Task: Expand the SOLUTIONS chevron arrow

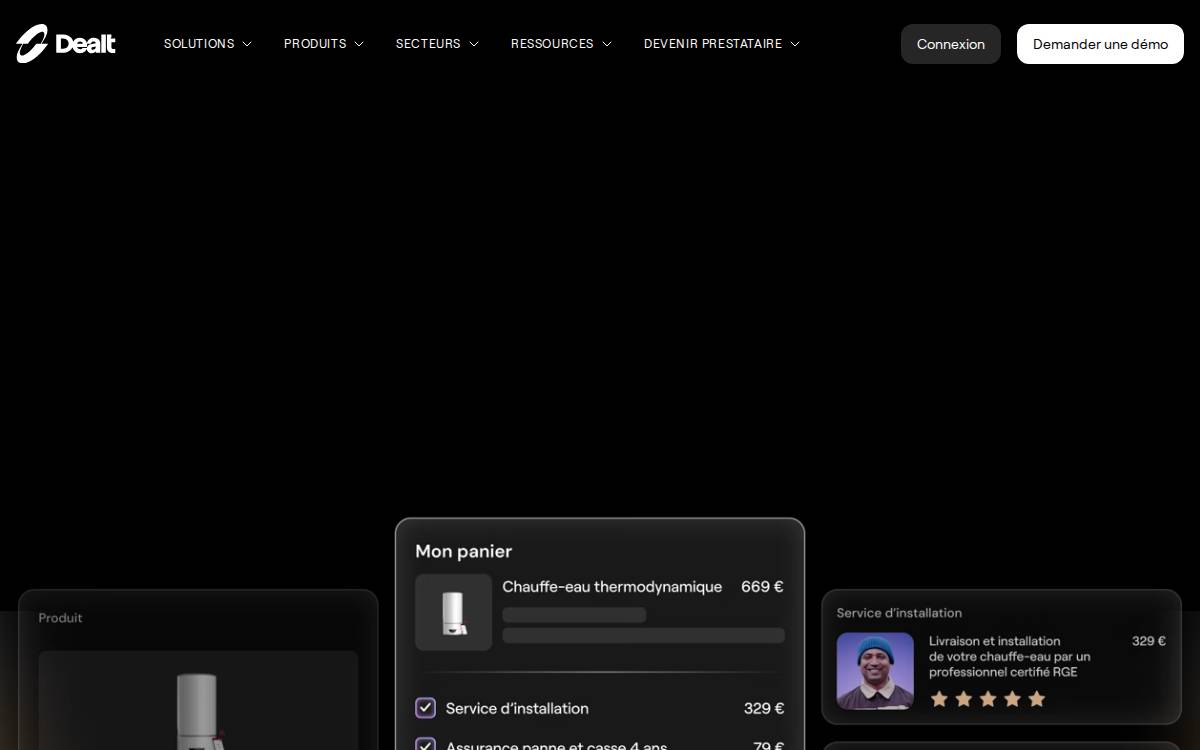Action: coord(247,44)
